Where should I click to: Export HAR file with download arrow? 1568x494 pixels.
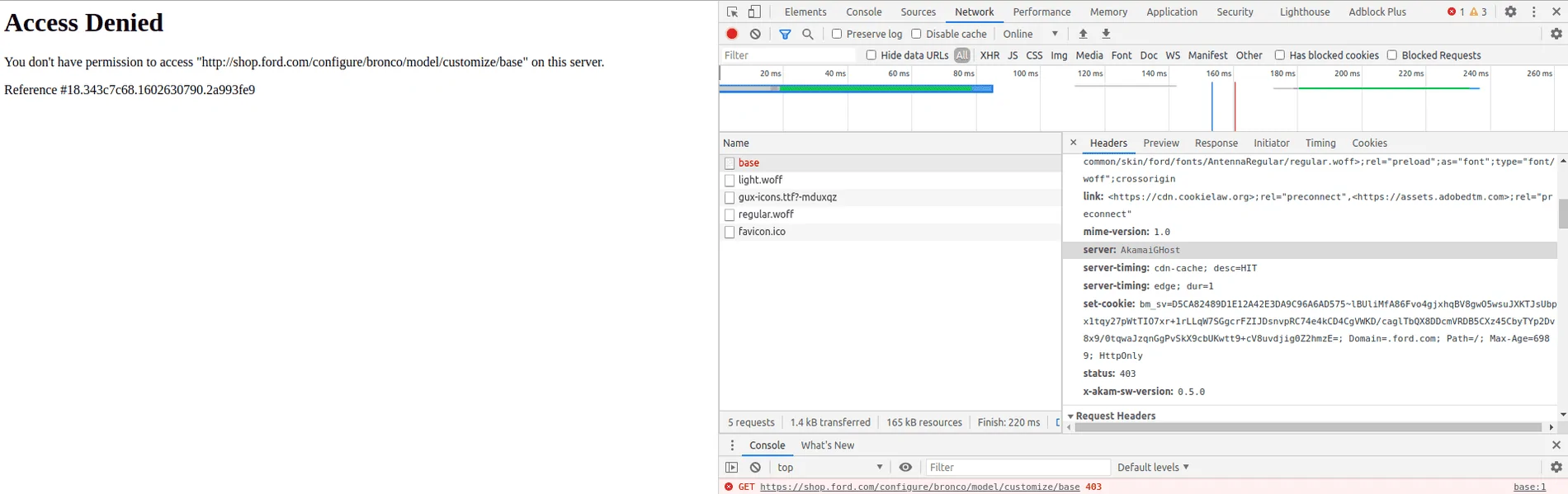coord(1107,34)
